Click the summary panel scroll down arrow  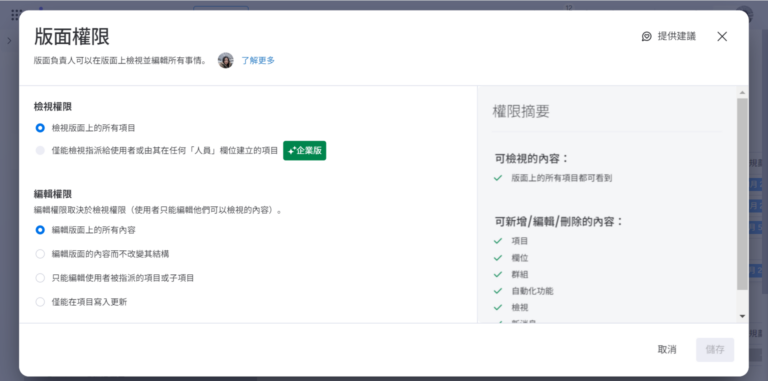(x=743, y=316)
